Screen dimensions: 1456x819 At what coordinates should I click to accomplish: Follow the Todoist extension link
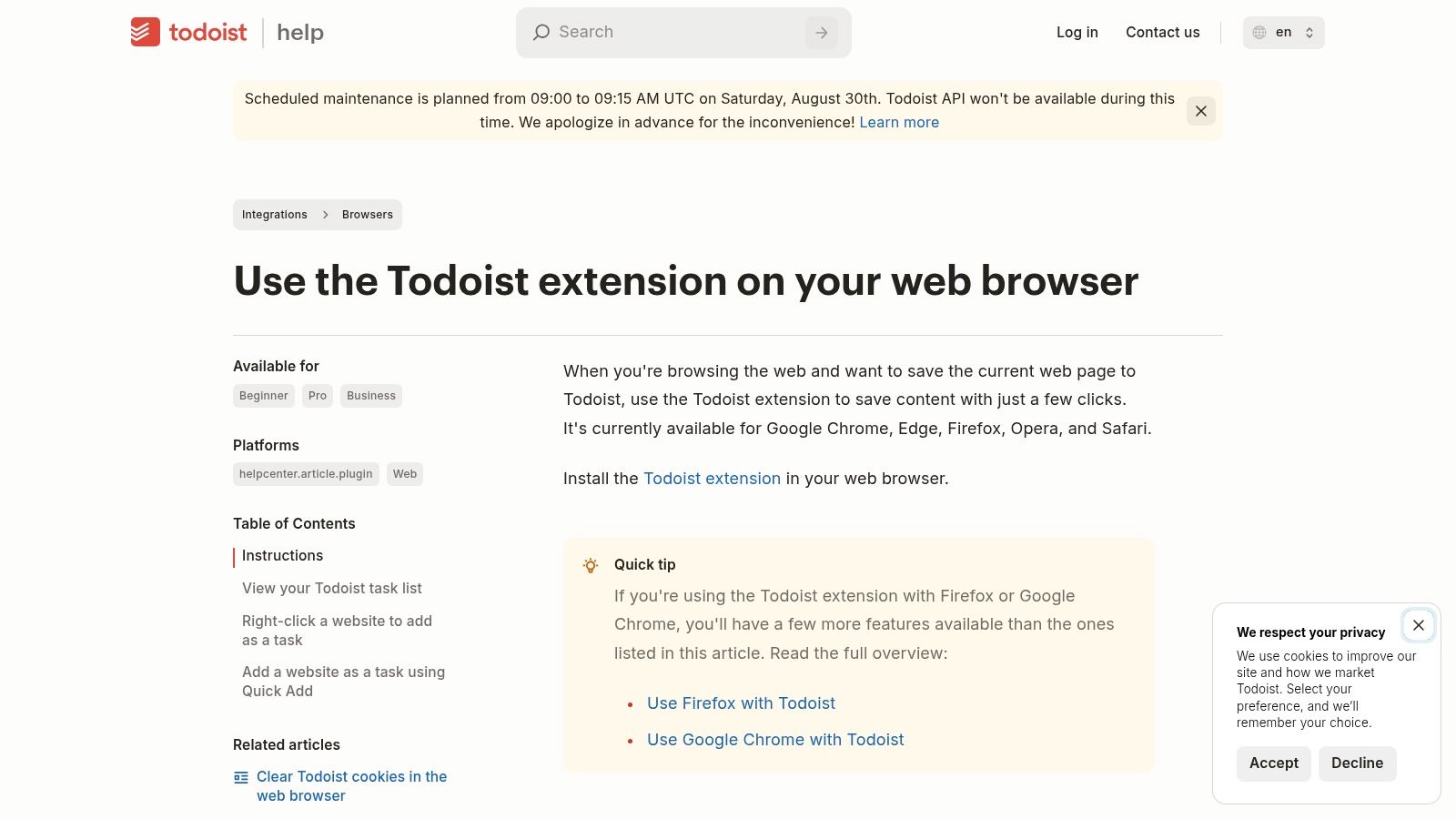pos(712,478)
